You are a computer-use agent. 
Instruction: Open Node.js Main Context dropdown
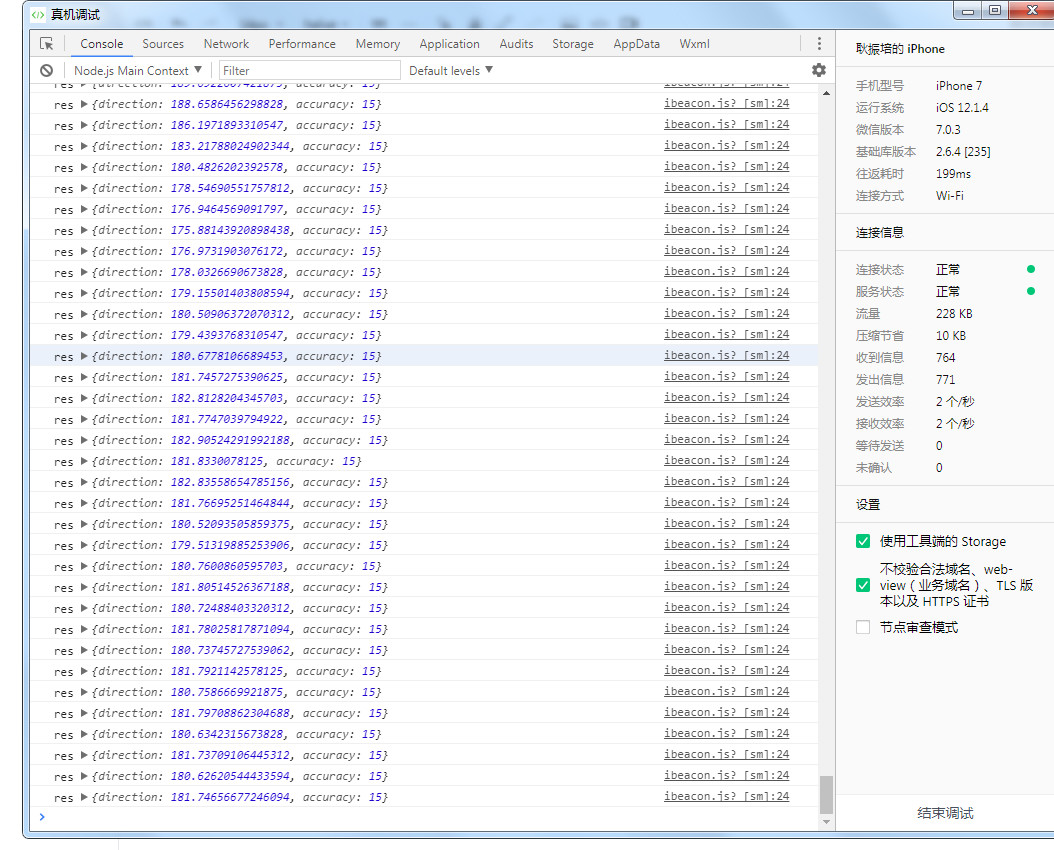point(138,71)
